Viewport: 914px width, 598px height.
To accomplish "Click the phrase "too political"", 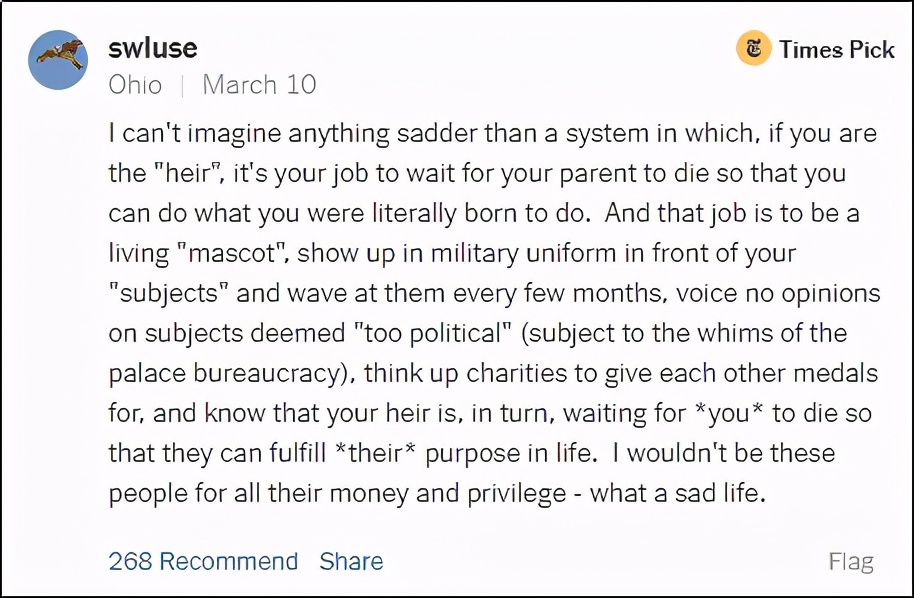I will coord(449,333).
